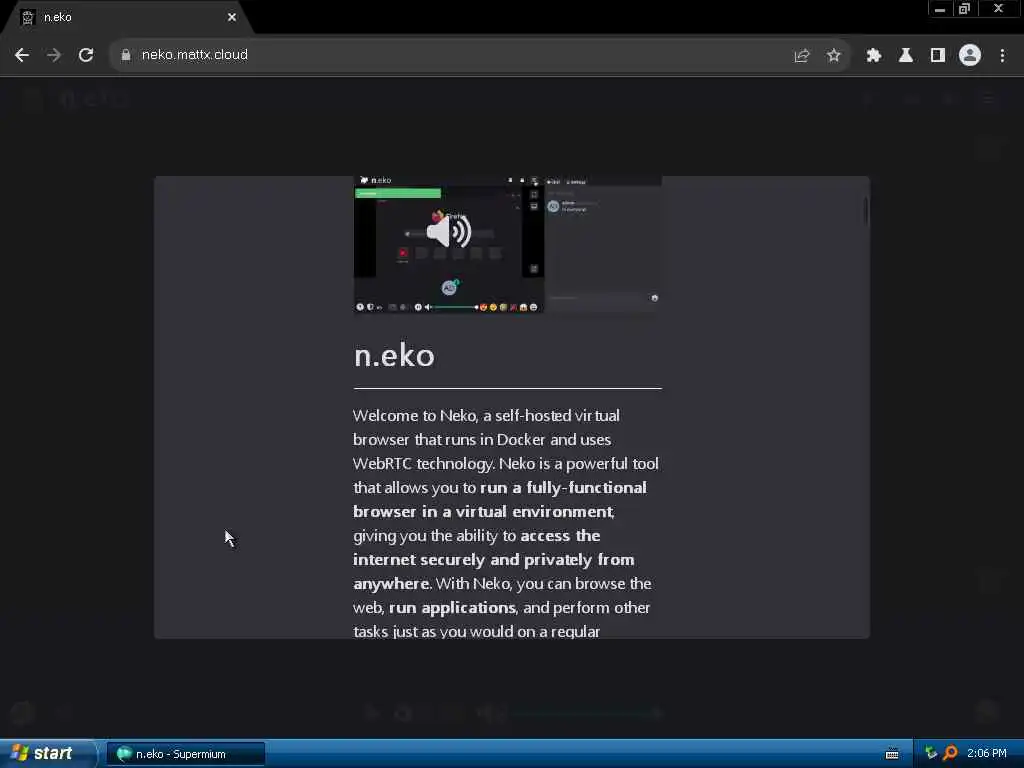Toggle the browser side panel
This screenshot has width=1024, height=768.
point(938,56)
